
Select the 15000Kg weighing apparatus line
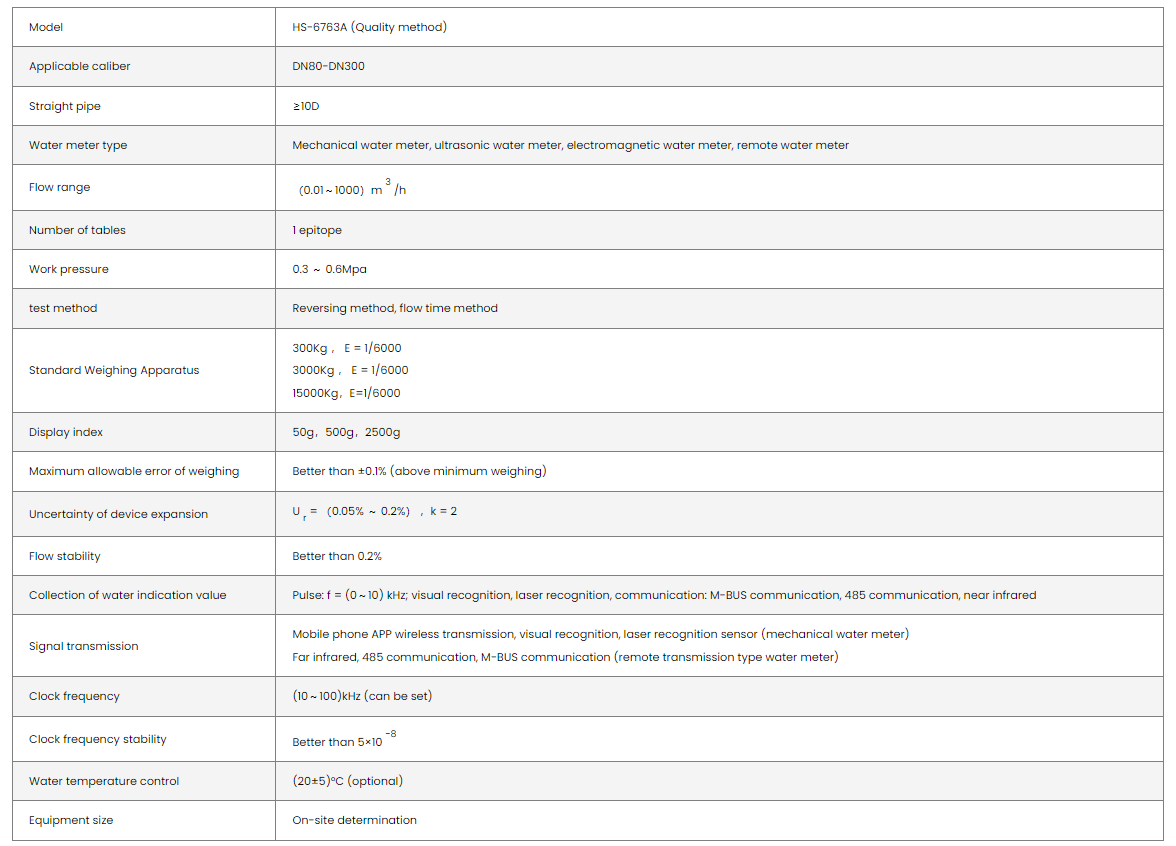tap(346, 393)
